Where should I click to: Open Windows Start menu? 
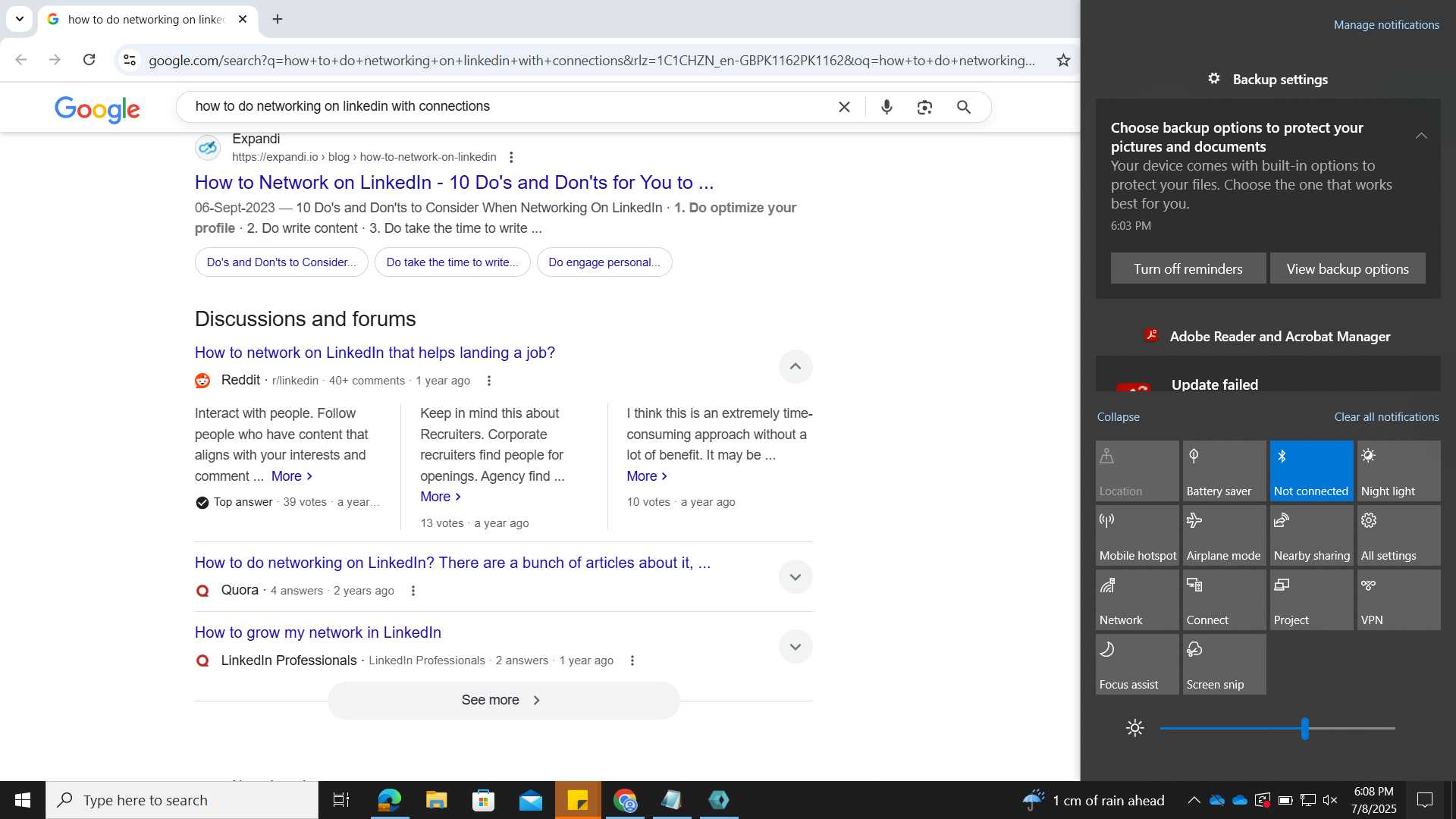(x=23, y=800)
